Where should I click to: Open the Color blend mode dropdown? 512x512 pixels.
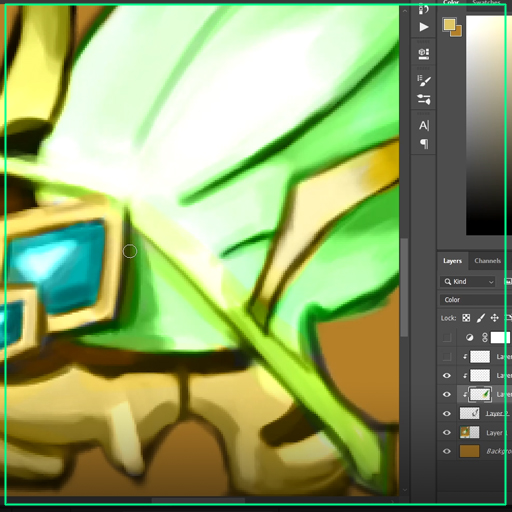[476, 300]
